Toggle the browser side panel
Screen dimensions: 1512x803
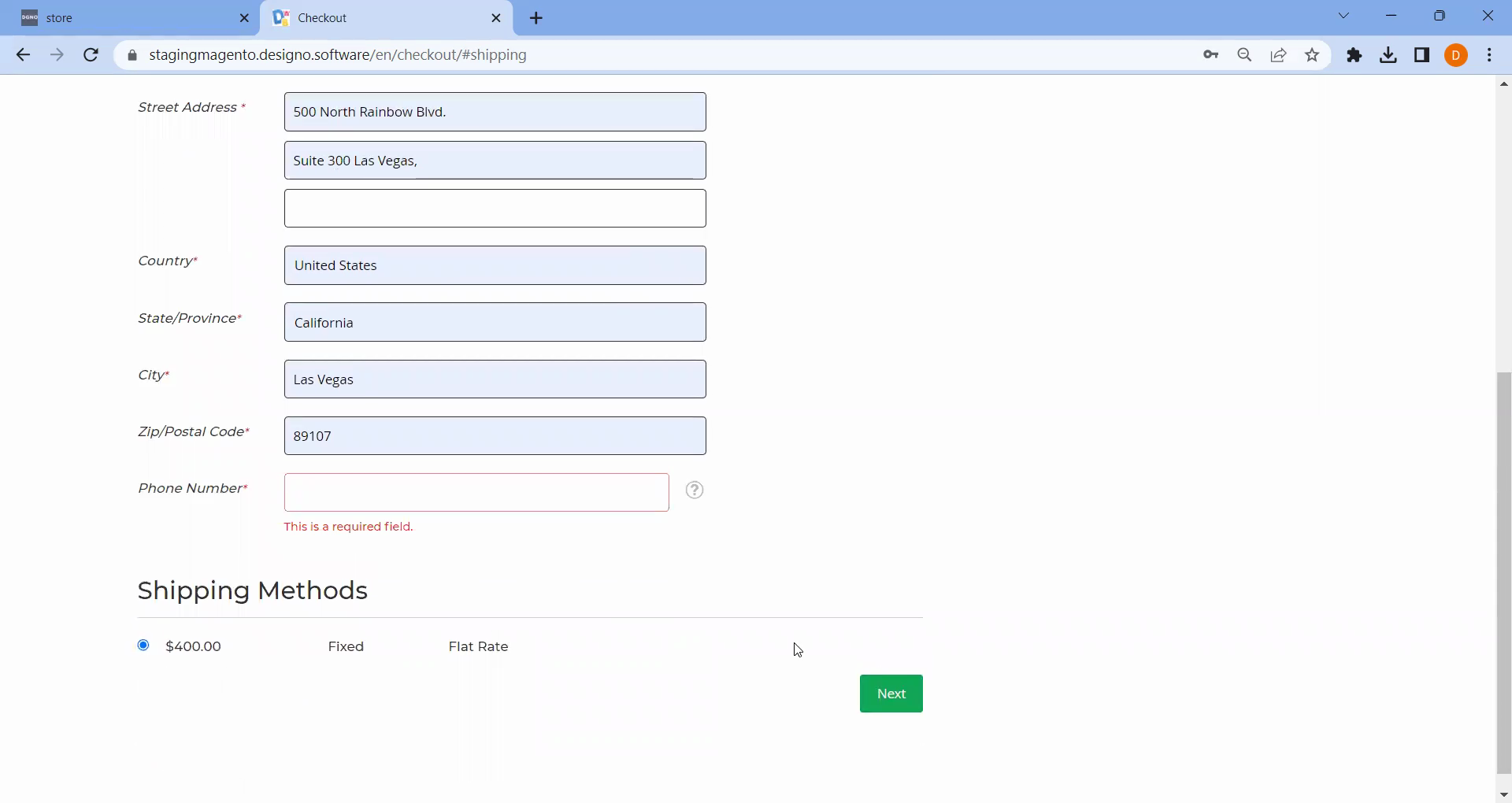[1422, 55]
